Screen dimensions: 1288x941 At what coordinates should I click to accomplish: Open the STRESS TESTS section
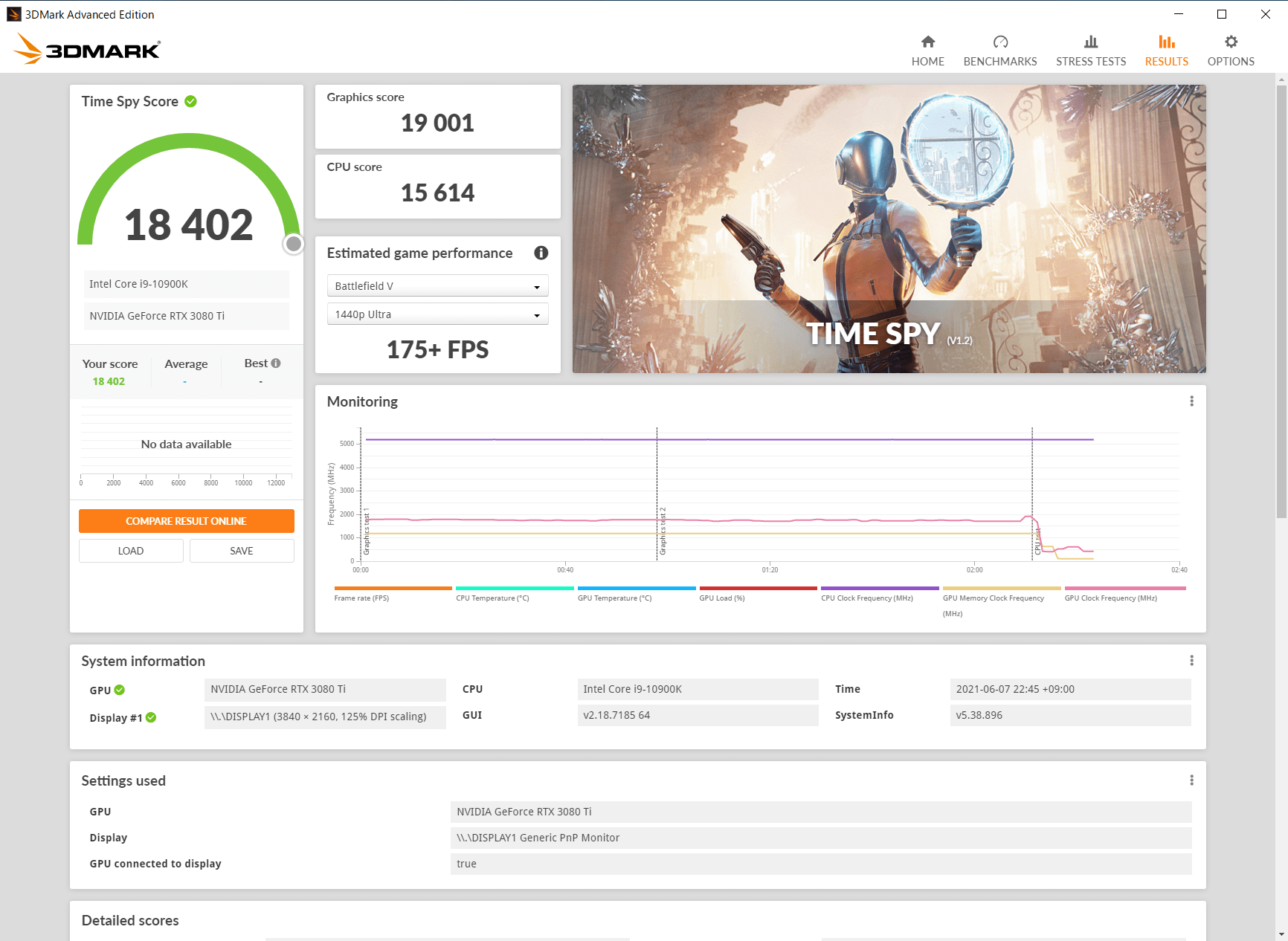[1090, 51]
